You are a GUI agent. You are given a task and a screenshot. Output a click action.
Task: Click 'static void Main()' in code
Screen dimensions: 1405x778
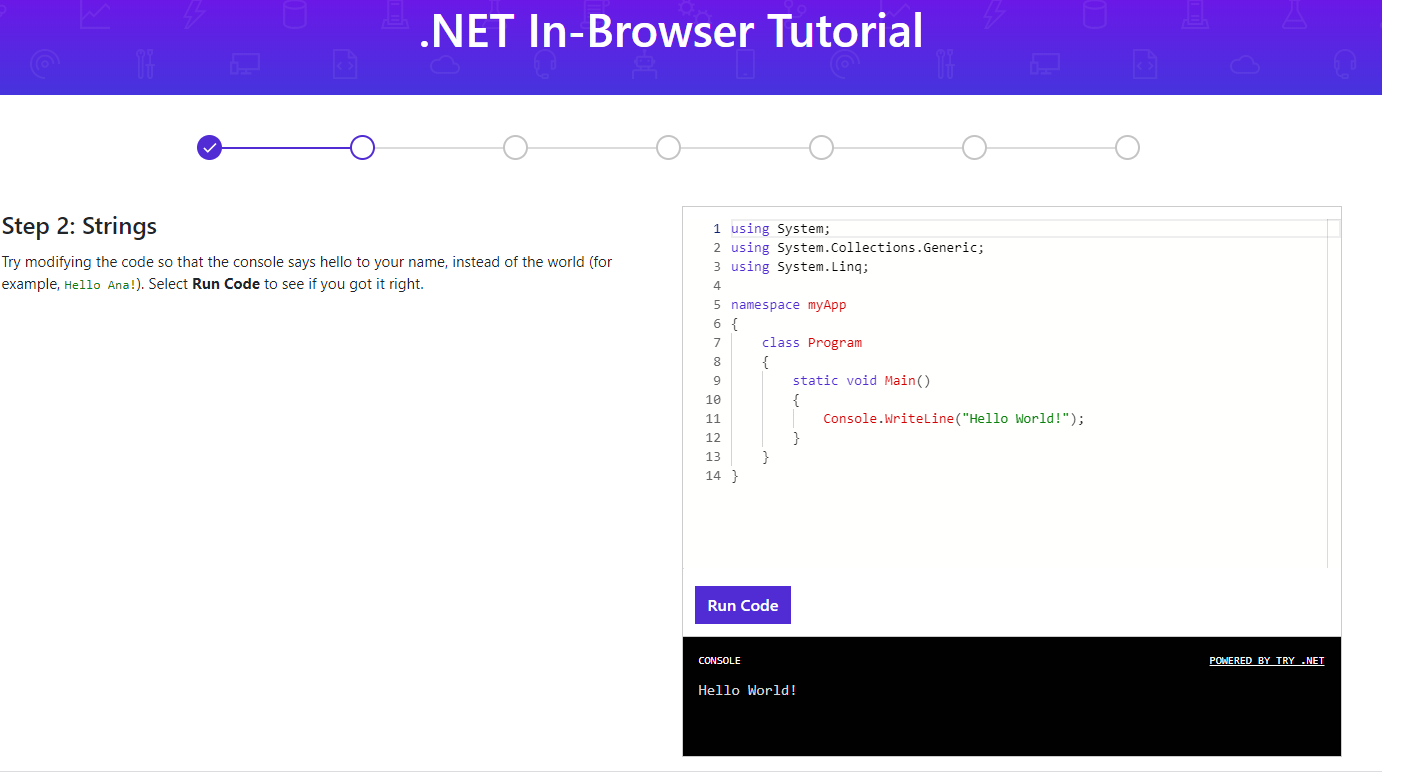coord(861,381)
